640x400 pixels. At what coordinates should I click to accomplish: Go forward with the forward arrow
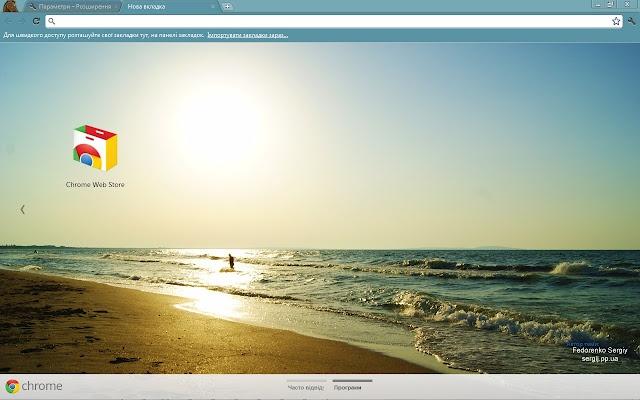pyautogui.click(x=22, y=21)
